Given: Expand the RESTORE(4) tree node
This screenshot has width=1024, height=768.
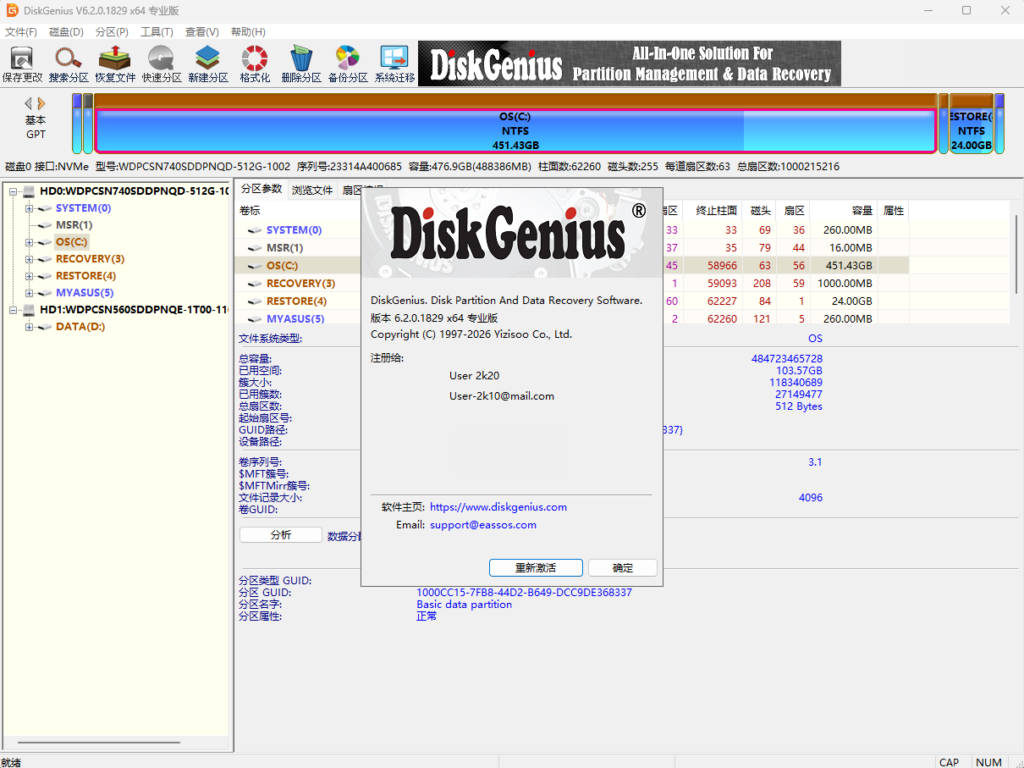Looking at the screenshot, I should point(29,276).
